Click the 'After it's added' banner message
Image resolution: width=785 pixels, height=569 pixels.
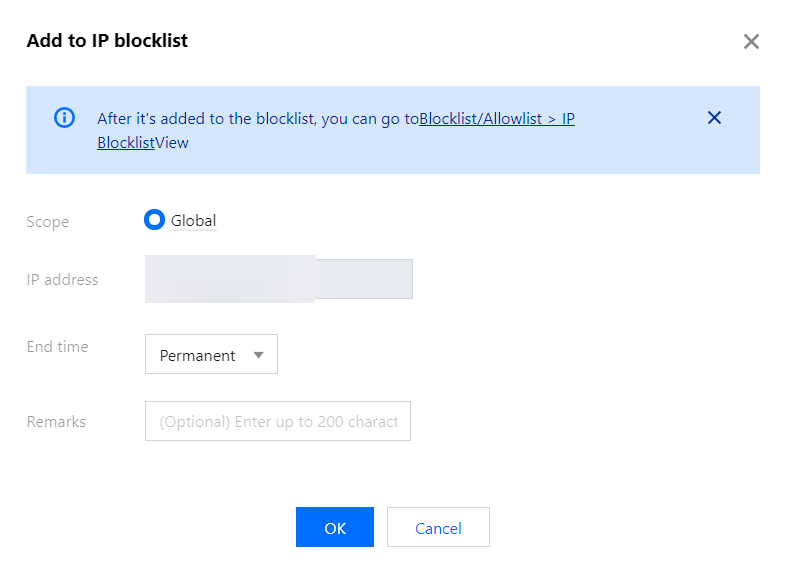(x=257, y=119)
